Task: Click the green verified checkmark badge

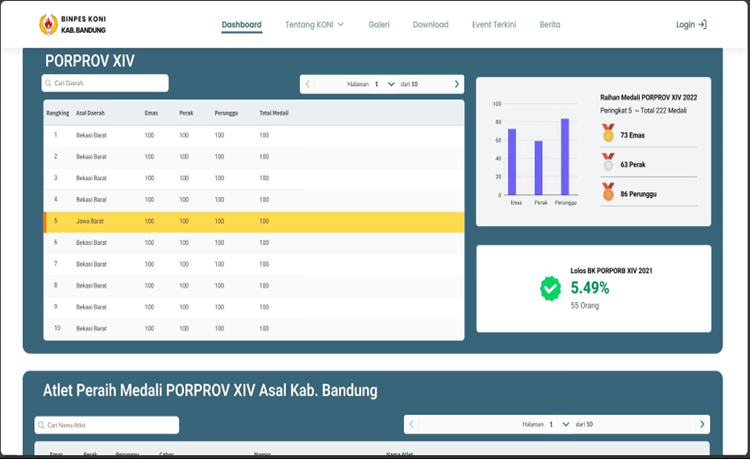Action: tap(550, 289)
